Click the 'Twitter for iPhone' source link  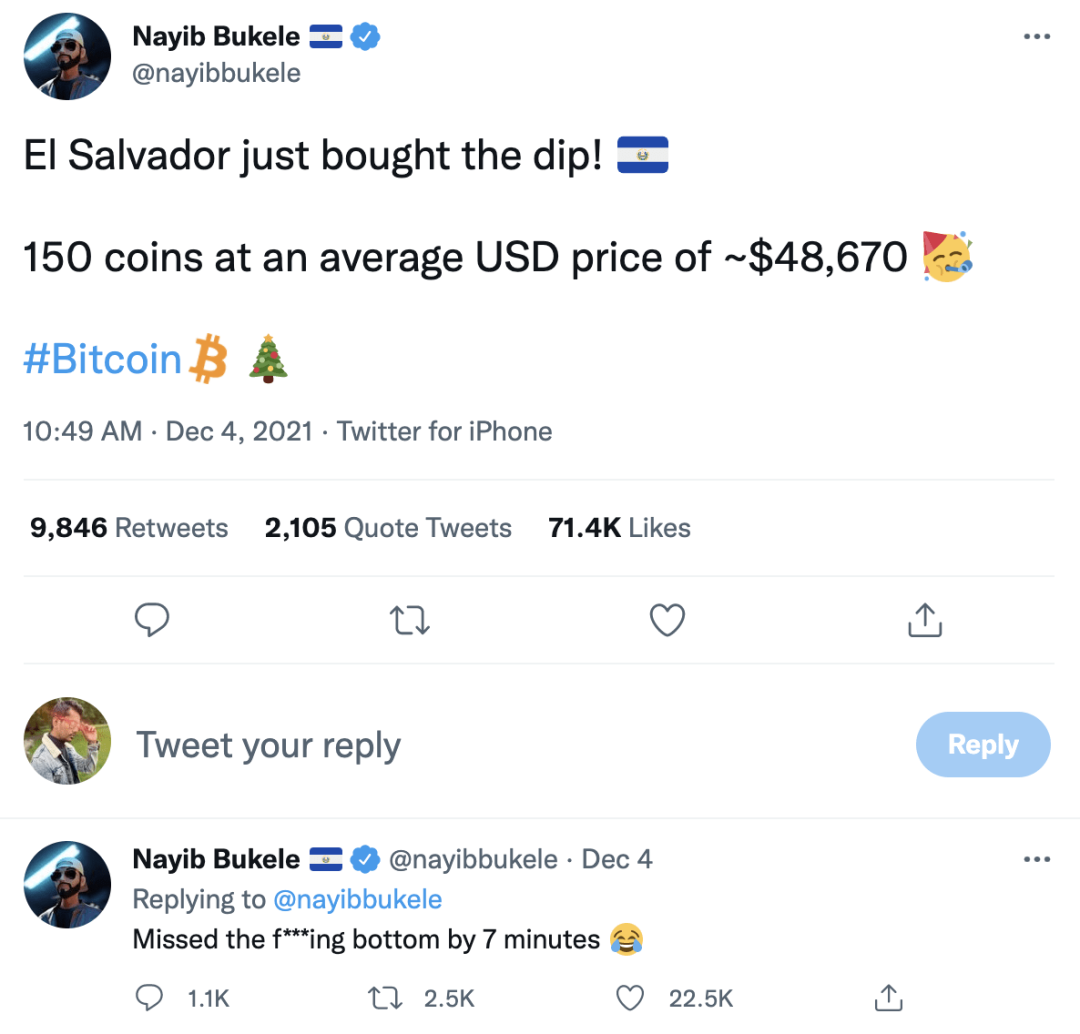click(444, 432)
